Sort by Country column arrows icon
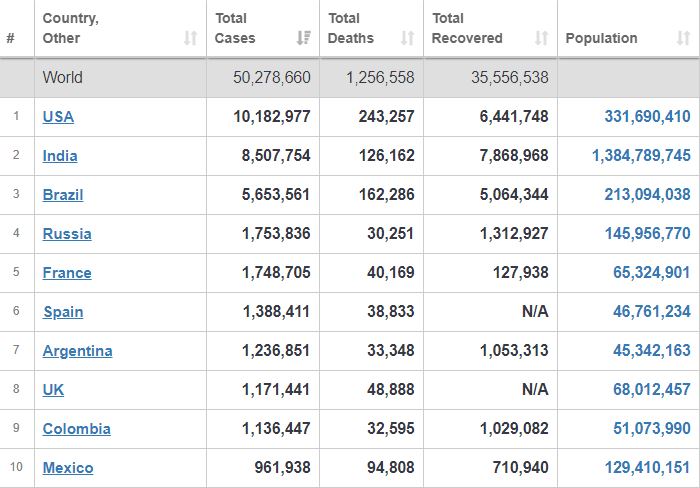The height and width of the screenshot is (488, 700). point(191,38)
